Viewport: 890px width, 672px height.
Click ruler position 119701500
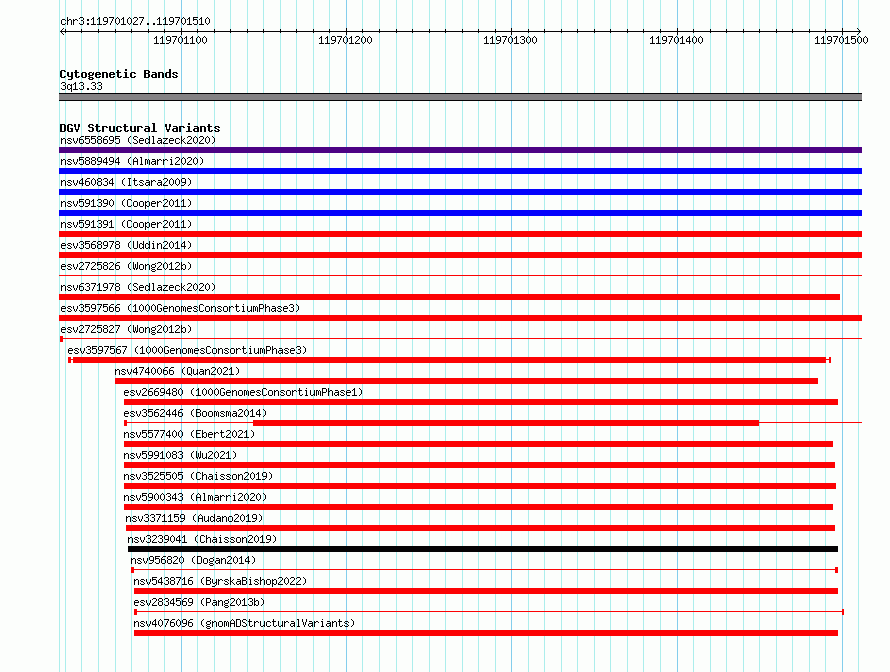pos(841,40)
